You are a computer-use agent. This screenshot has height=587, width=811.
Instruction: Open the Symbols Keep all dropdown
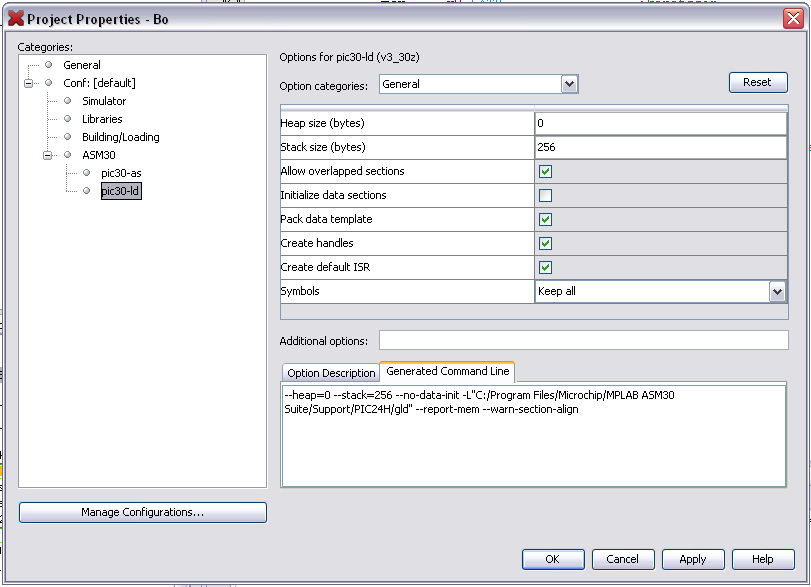click(x=777, y=292)
